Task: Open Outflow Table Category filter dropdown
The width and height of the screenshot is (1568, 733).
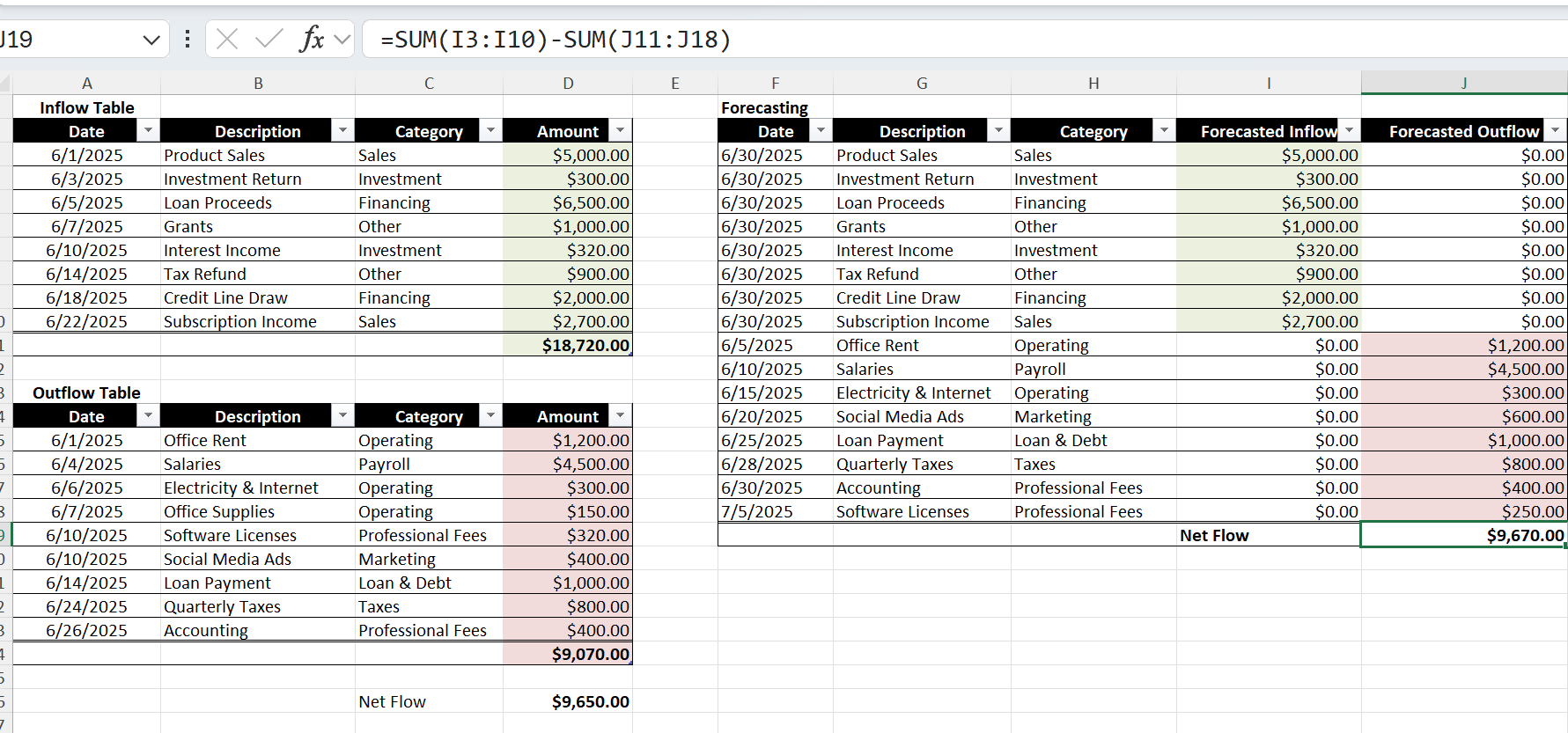Action: (x=490, y=415)
